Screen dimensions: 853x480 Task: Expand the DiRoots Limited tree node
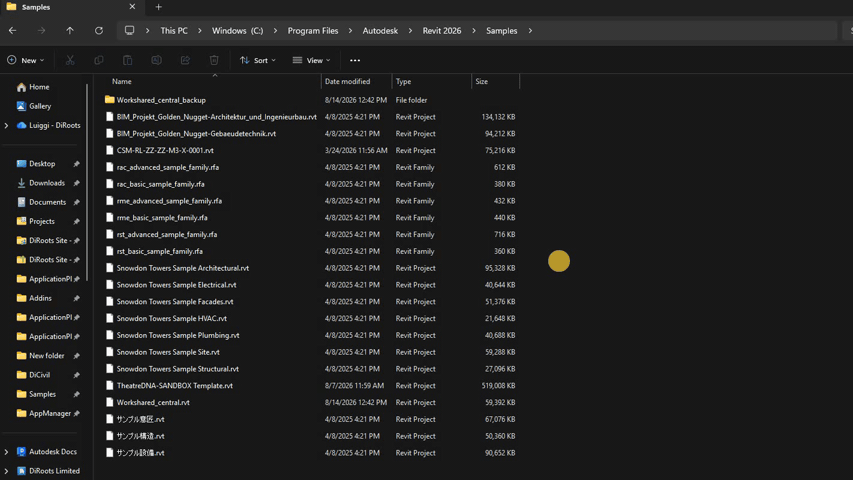click(7, 471)
